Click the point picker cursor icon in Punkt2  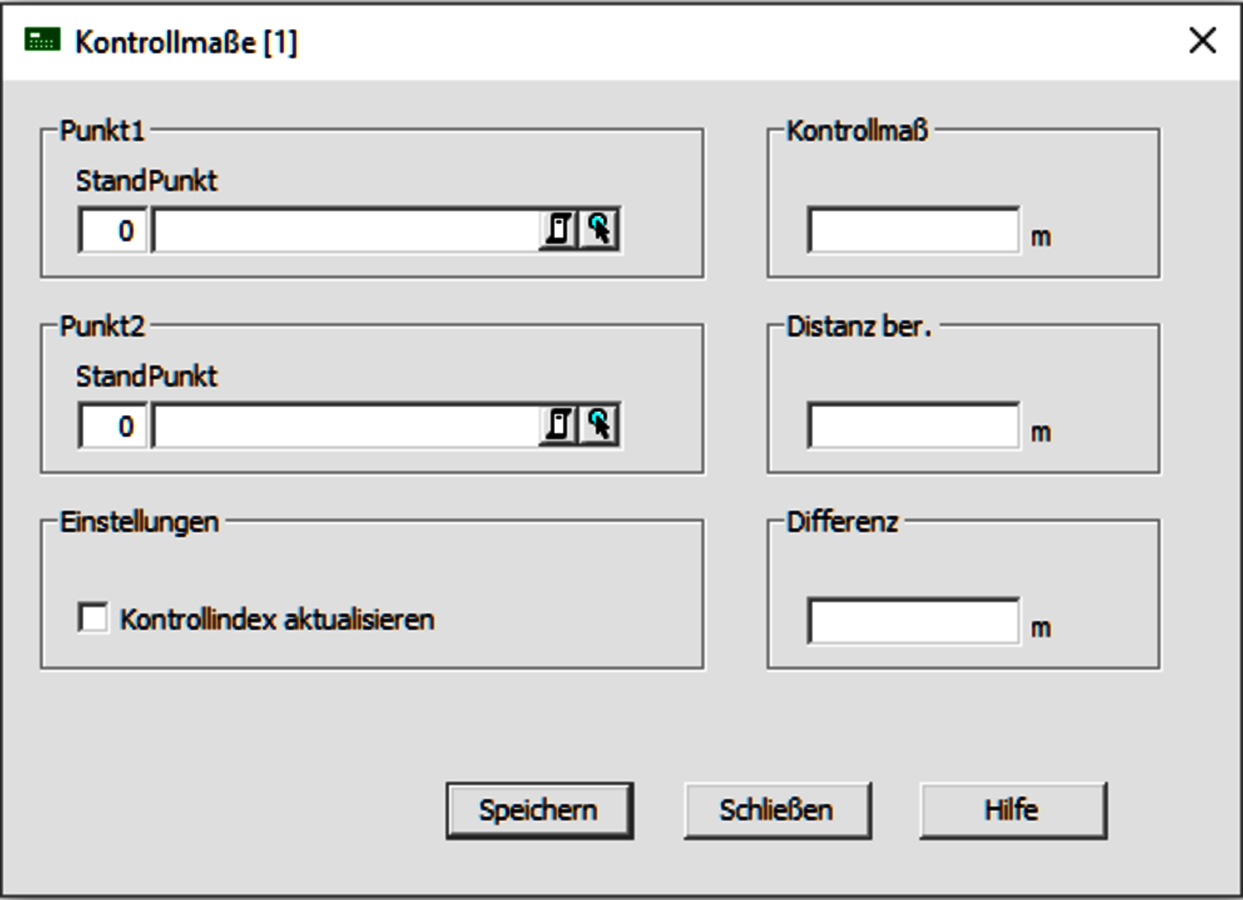click(599, 426)
